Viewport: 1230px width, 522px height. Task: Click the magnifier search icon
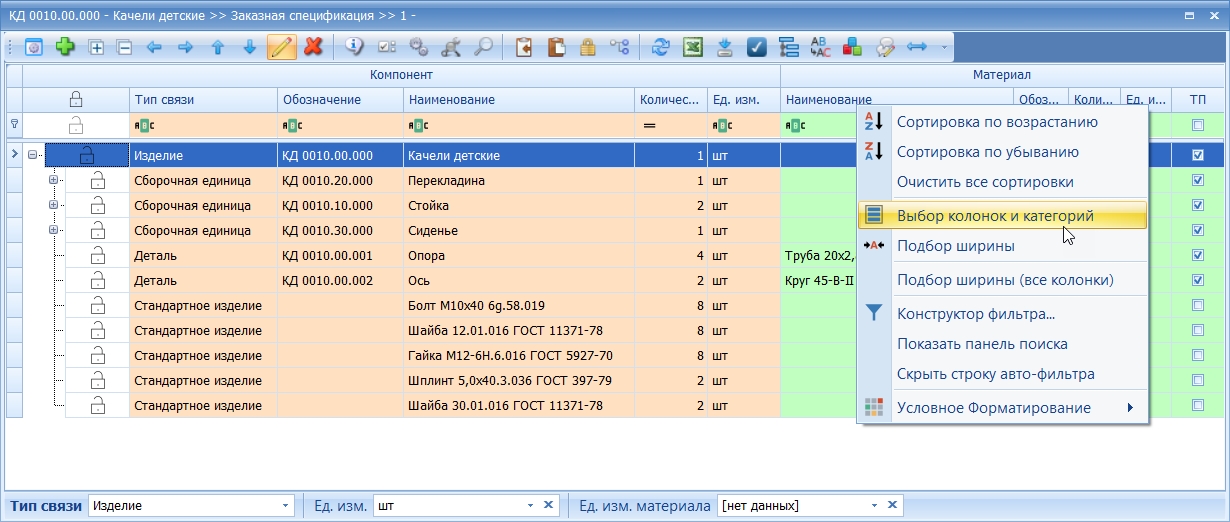click(483, 47)
